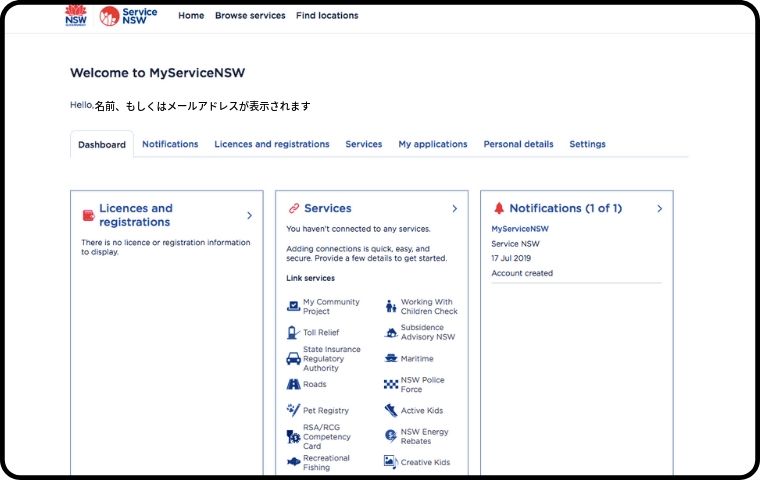760x480 pixels.
Task: Open Find locations in top navigation
Action: (x=327, y=16)
